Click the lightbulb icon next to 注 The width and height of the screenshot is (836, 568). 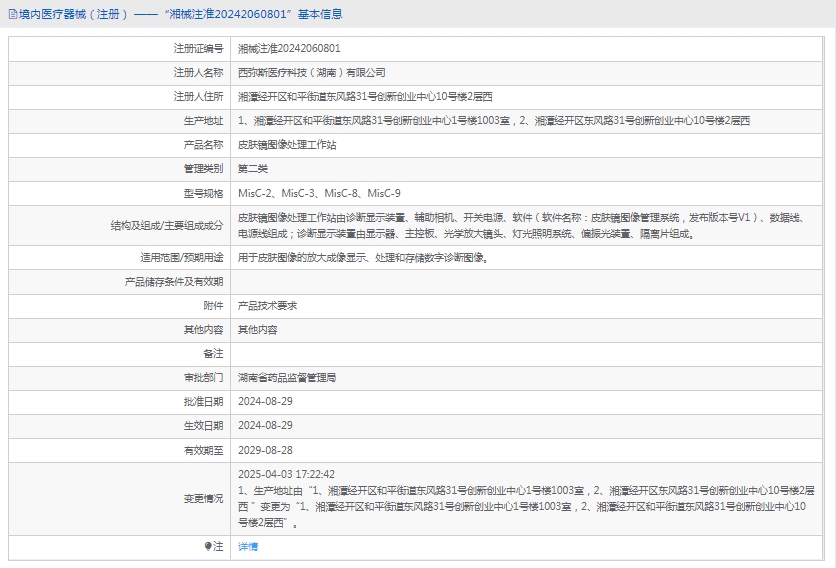(x=208, y=547)
